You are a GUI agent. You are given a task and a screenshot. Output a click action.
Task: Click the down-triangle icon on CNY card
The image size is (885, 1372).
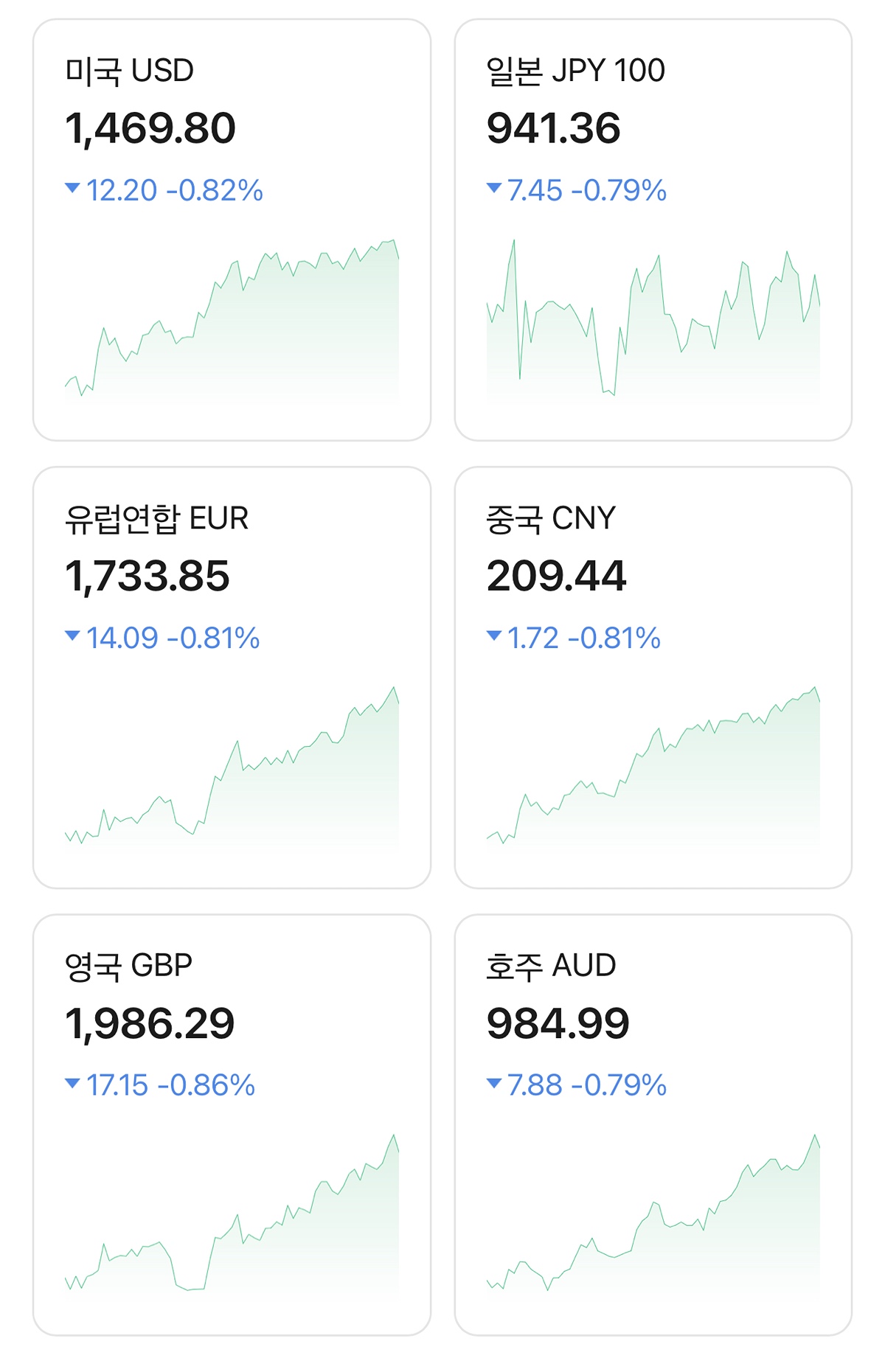click(494, 635)
